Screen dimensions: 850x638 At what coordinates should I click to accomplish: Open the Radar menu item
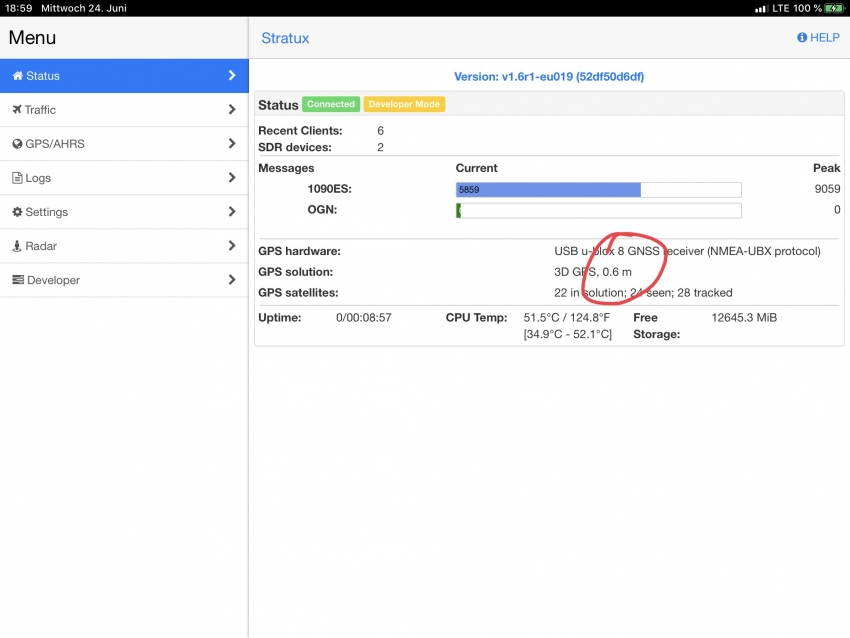click(x=124, y=246)
